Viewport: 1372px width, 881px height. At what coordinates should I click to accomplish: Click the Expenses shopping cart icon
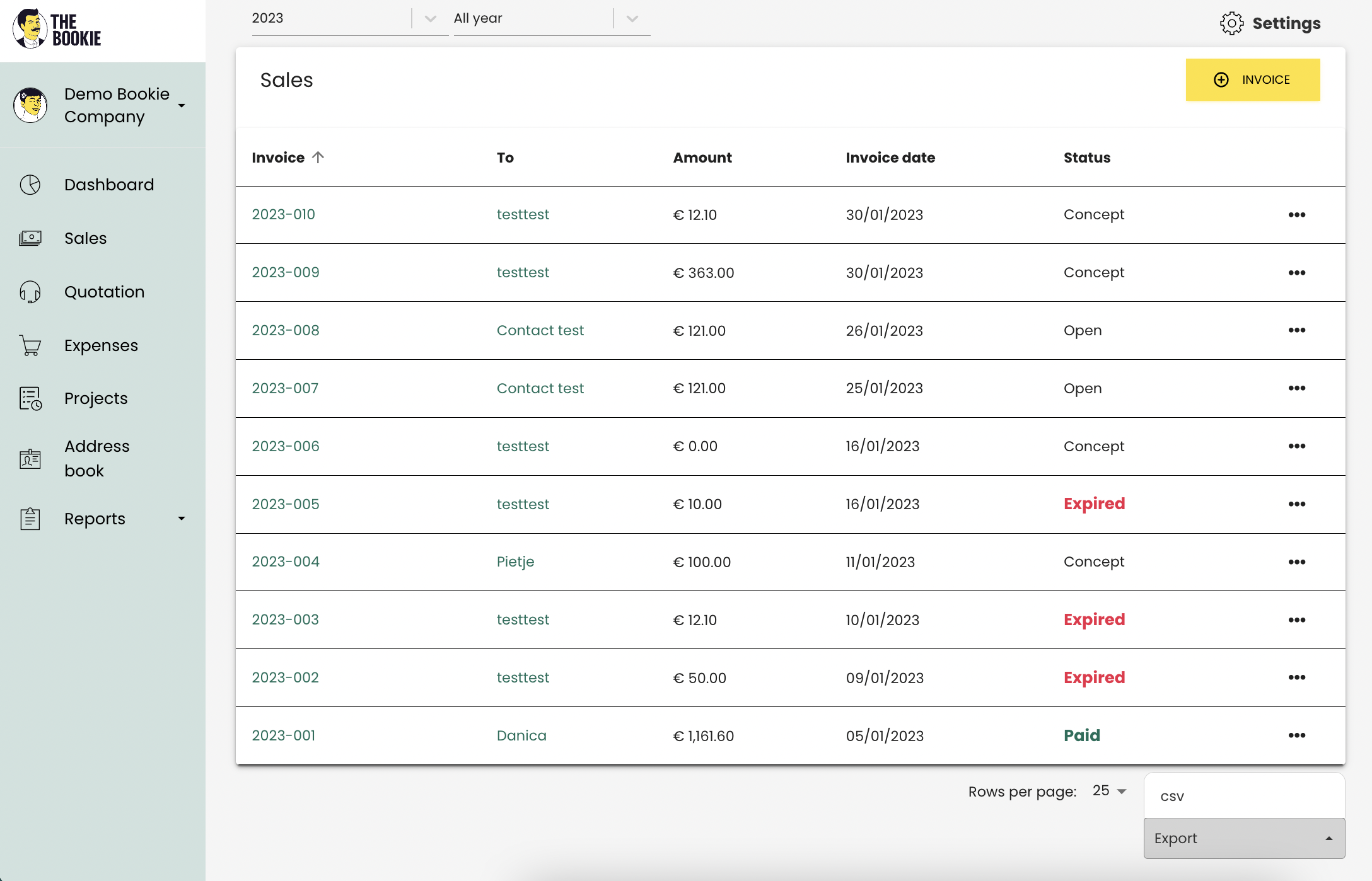click(x=30, y=345)
